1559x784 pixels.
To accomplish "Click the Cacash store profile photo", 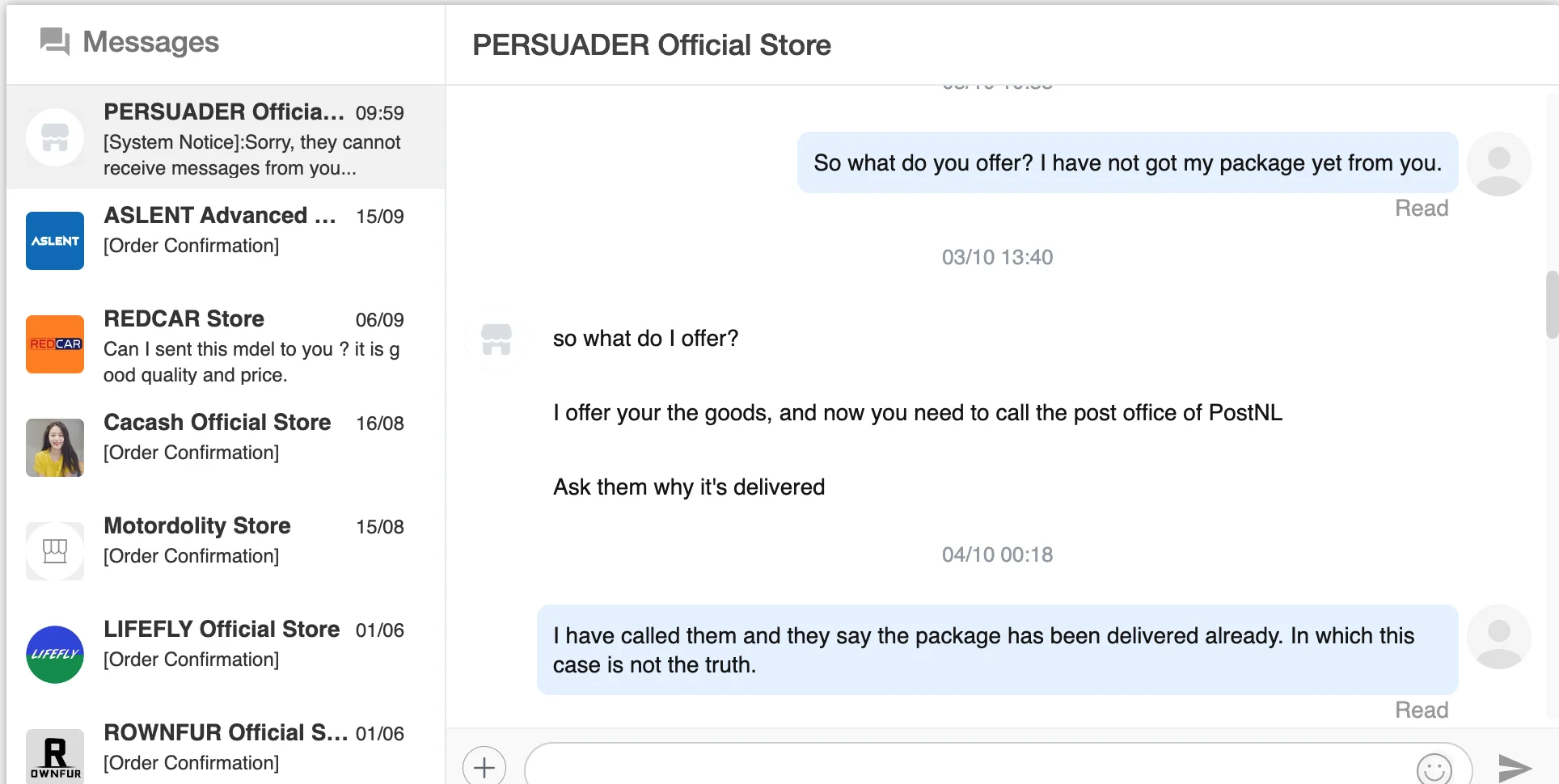I will coord(55,448).
